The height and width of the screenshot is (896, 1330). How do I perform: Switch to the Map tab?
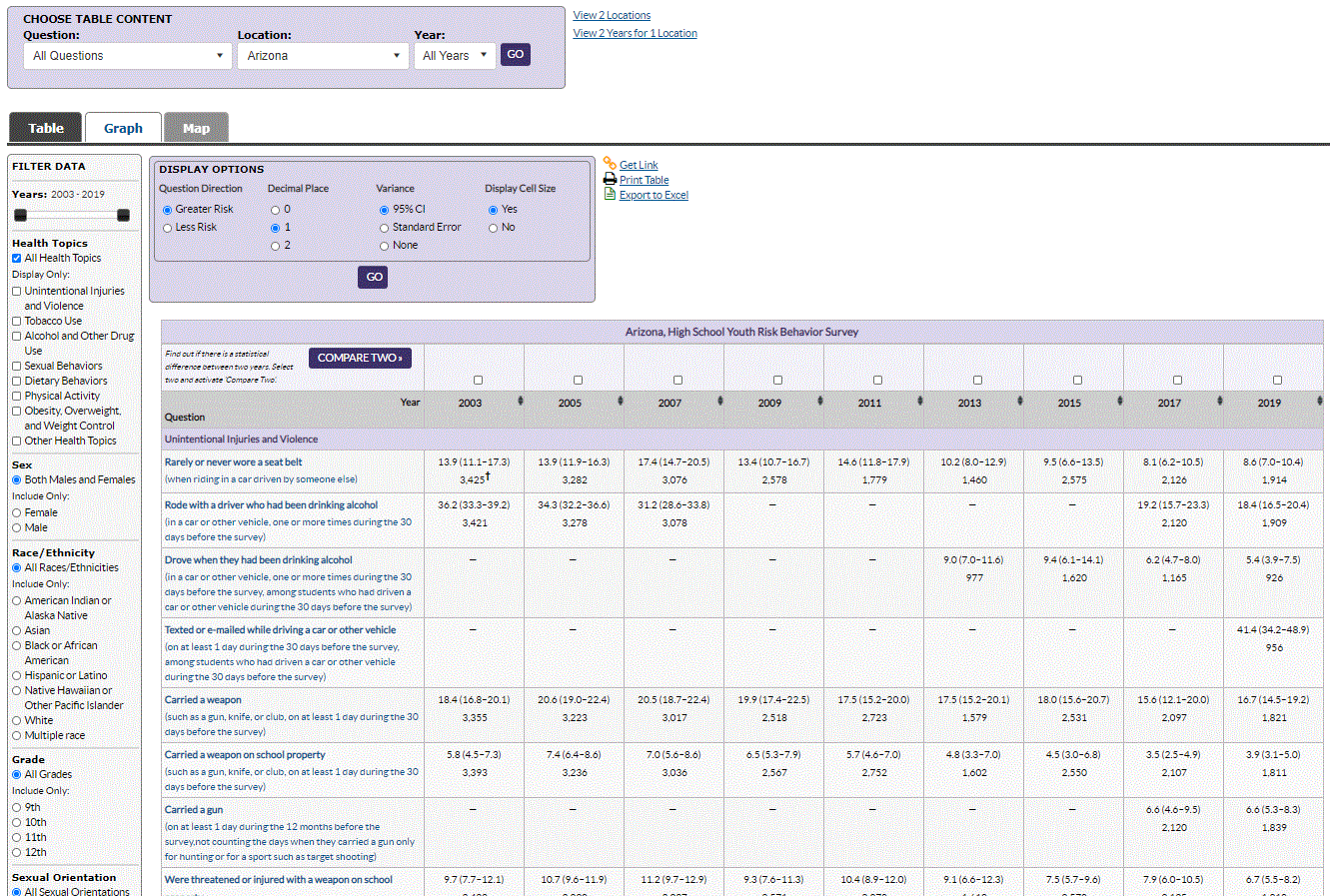tap(196, 128)
